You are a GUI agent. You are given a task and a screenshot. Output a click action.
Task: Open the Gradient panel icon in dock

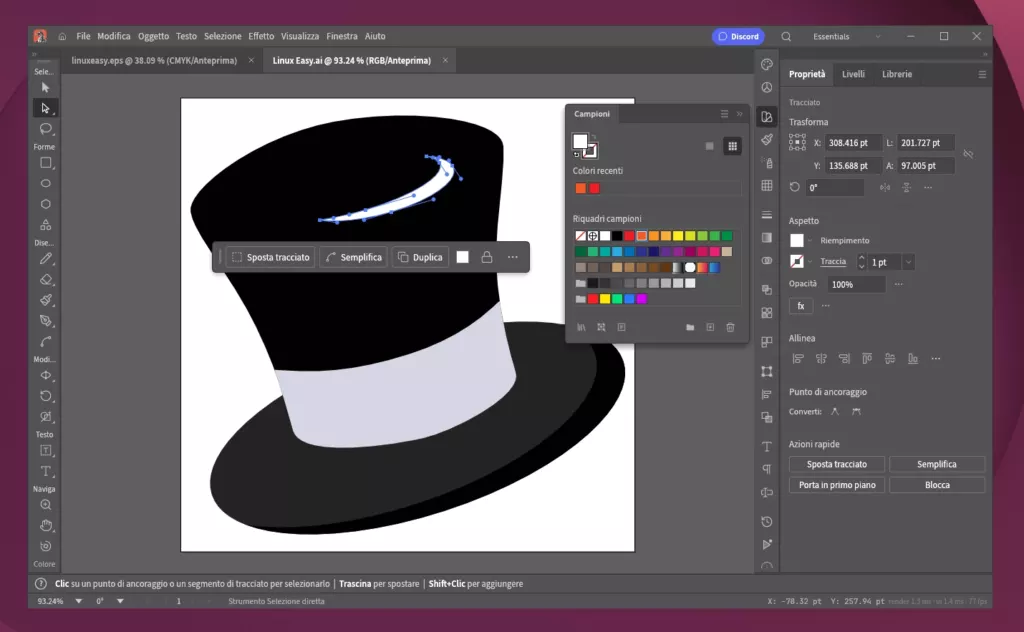click(767, 238)
